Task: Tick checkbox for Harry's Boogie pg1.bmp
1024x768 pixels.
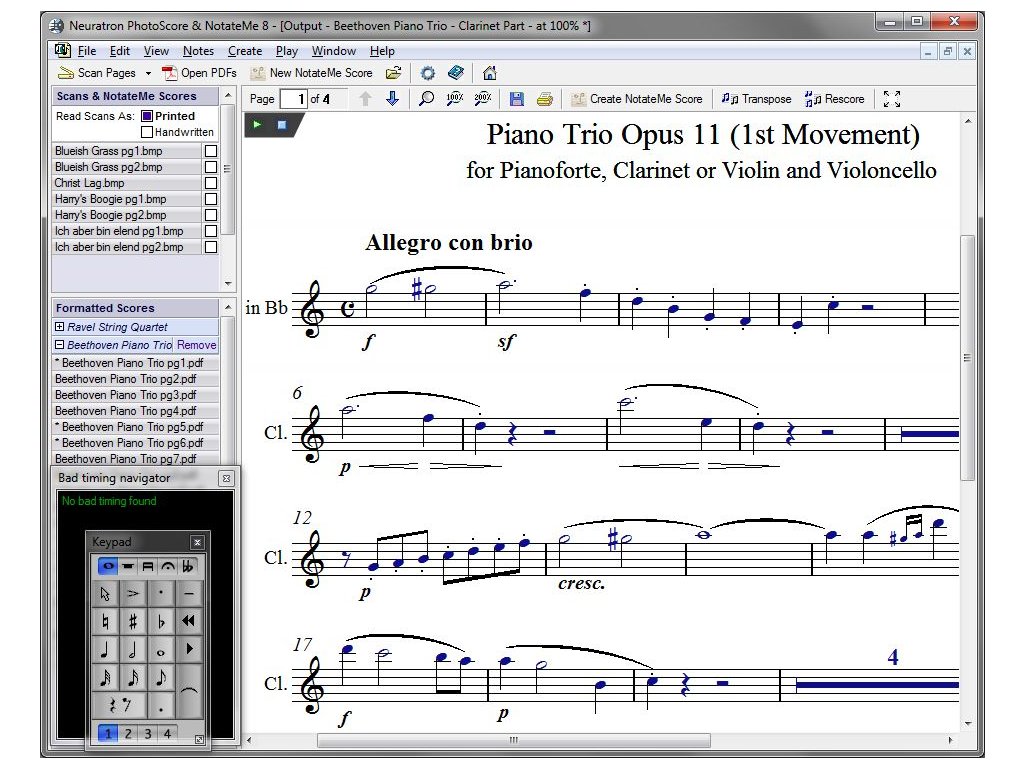Action: click(x=211, y=199)
